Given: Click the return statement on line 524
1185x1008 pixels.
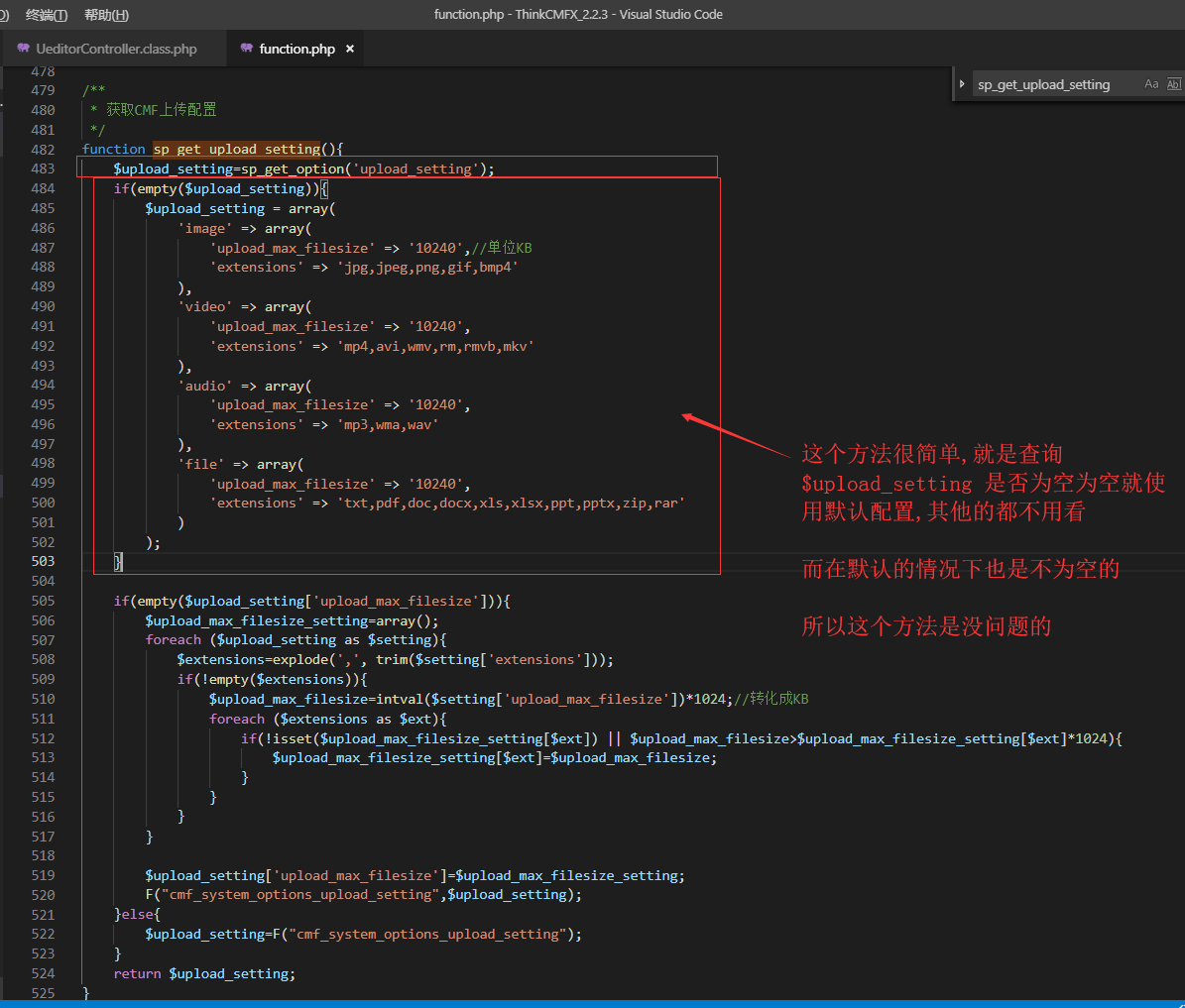Looking at the screenshot, I should pos(204,974).
